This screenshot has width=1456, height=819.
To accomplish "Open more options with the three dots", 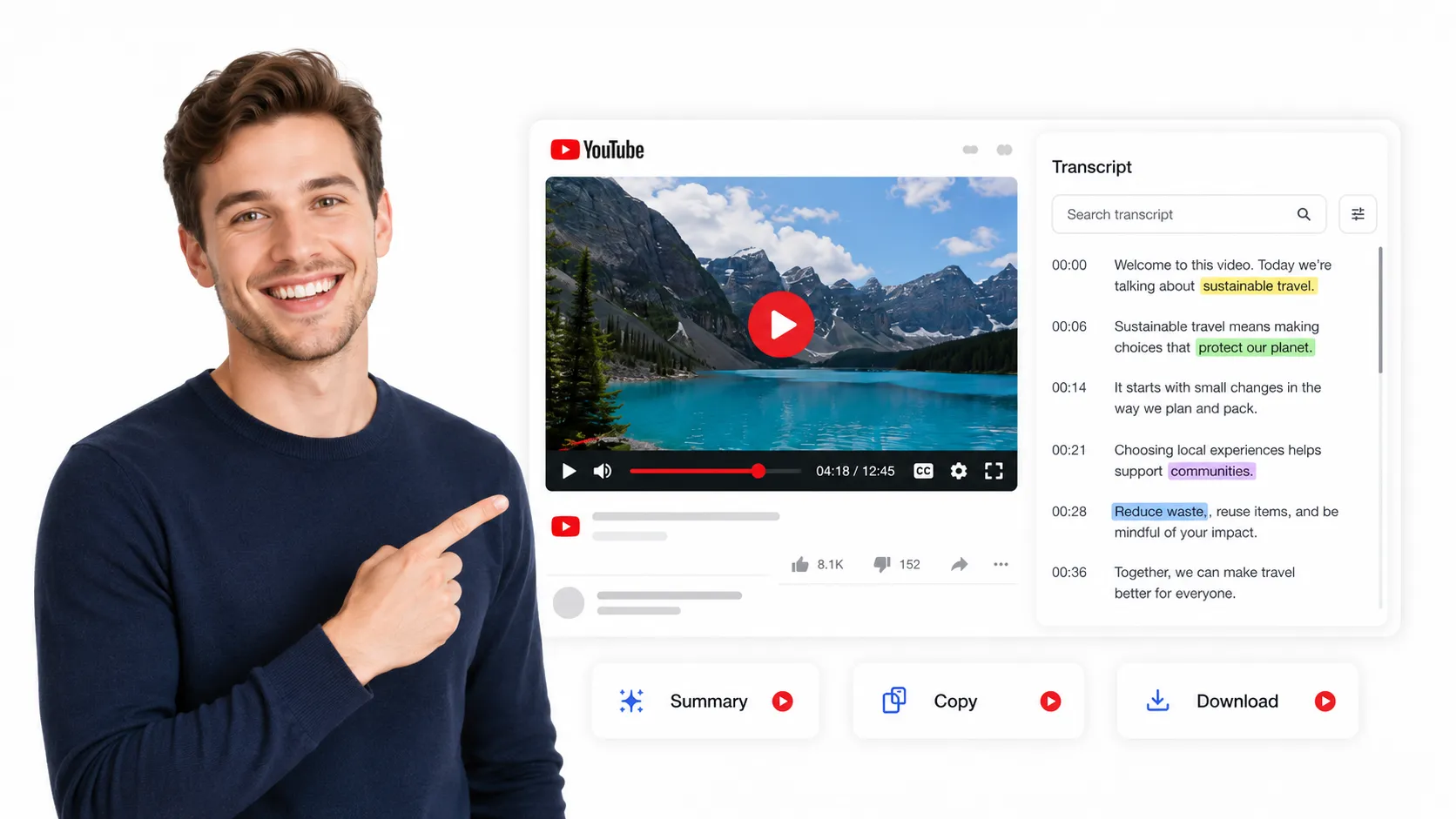I will pos(1001,564).
